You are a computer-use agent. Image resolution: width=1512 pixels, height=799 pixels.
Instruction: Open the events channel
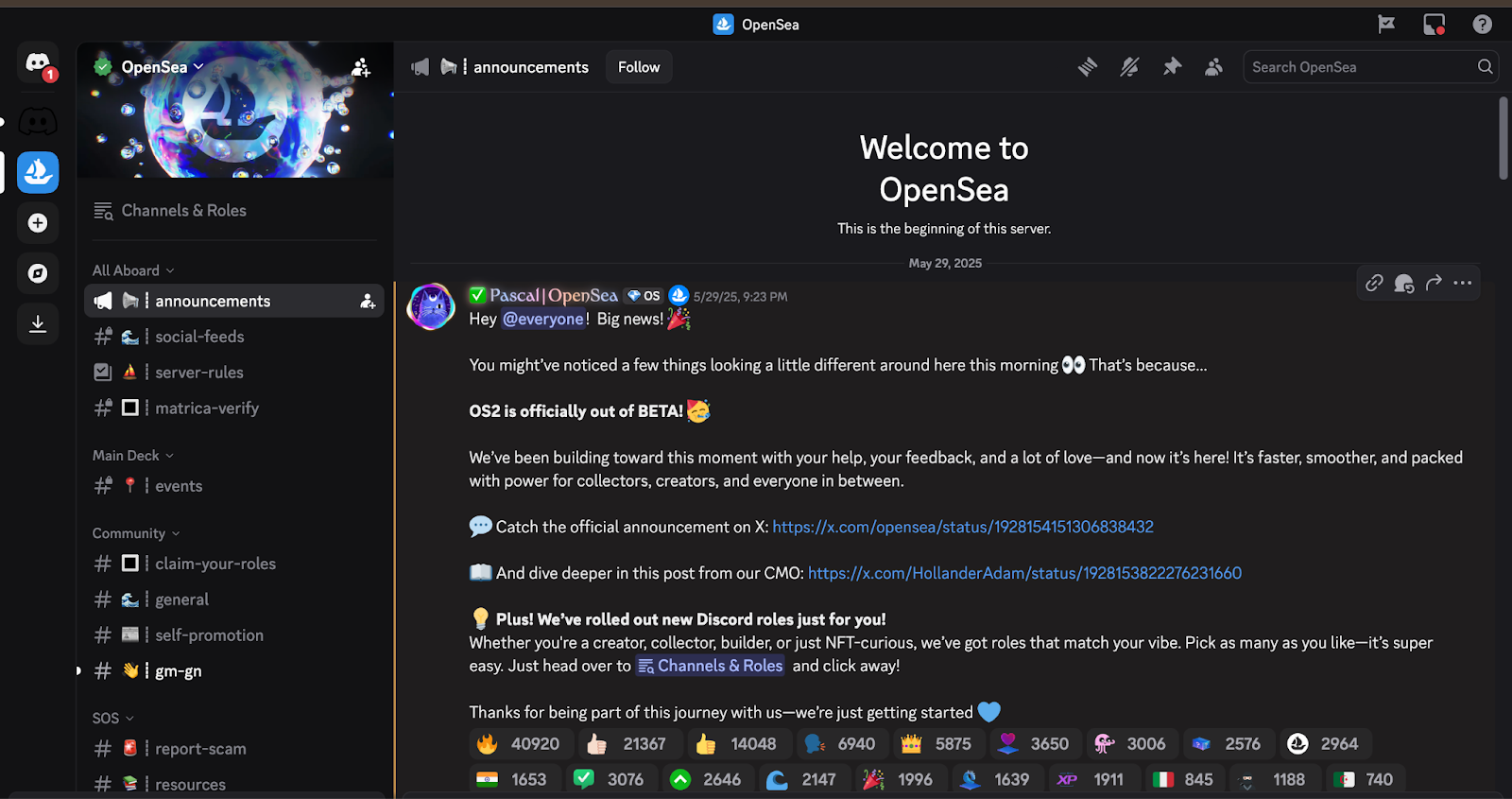[234, 486]
